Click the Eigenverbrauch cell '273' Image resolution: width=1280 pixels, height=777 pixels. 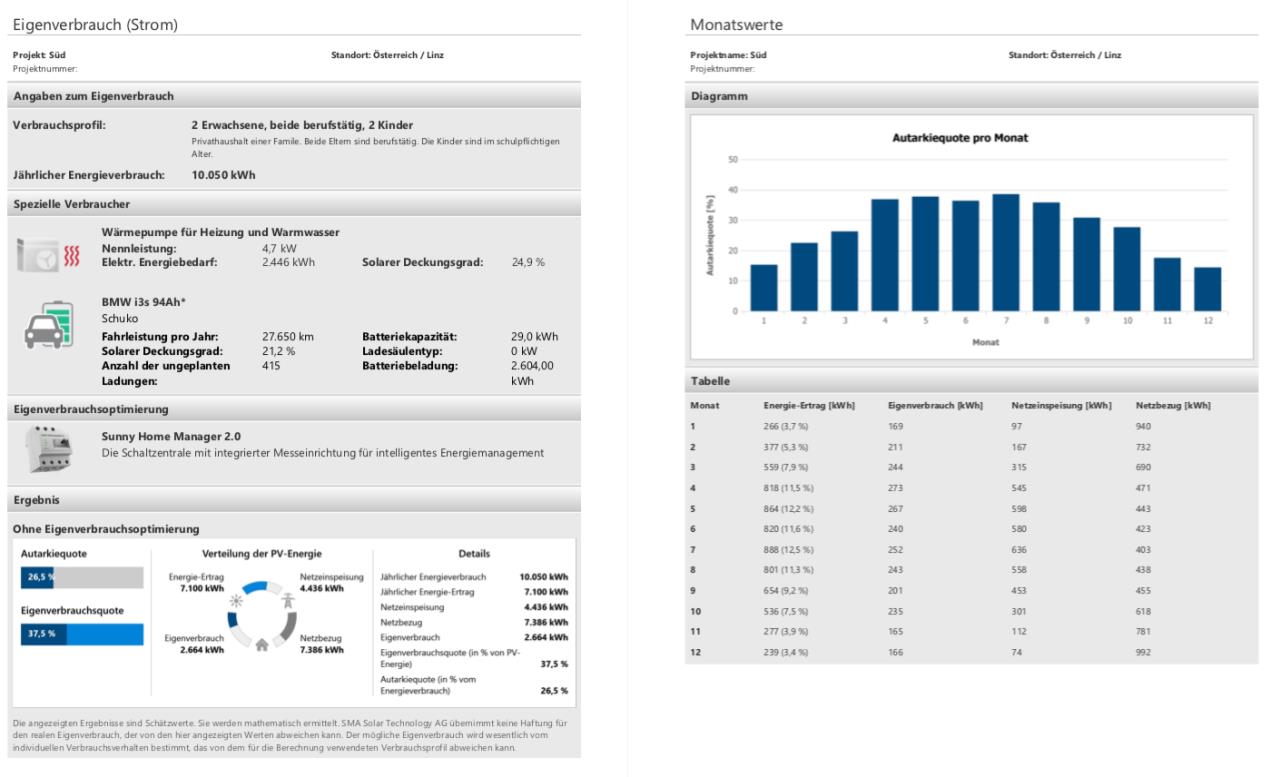point(895,488)
